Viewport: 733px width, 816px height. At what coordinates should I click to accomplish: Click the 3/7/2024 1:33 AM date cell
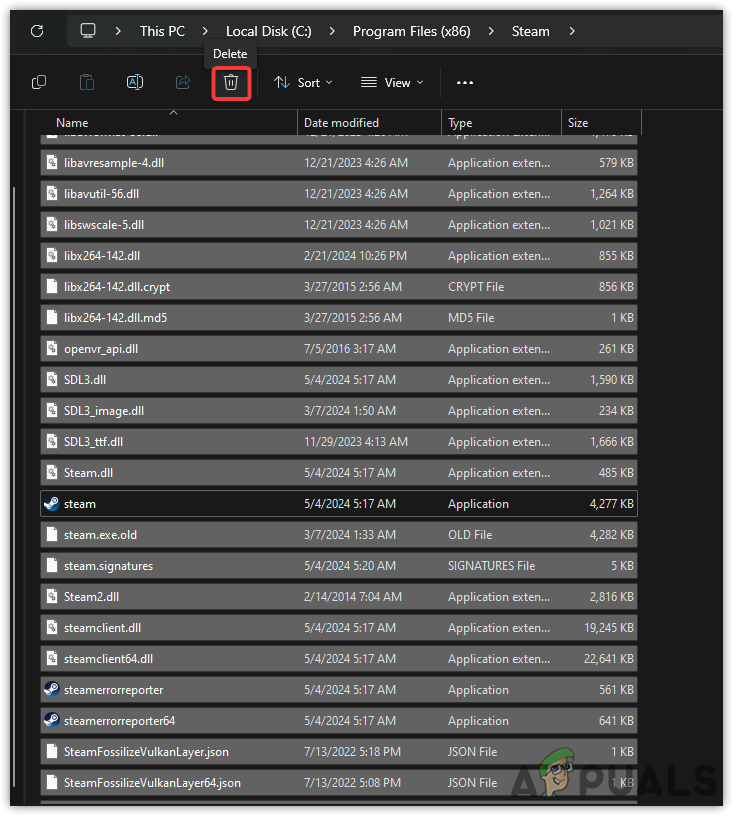pyautogui.click(x=350, y=535)
